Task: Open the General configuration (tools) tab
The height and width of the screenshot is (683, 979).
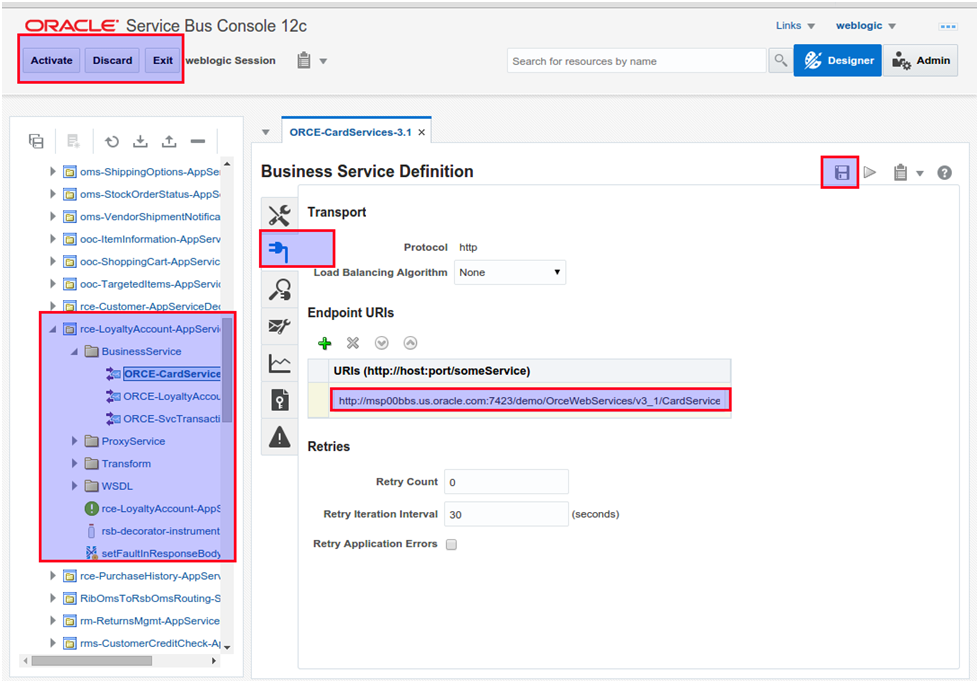Action: [x=279, y=215]
